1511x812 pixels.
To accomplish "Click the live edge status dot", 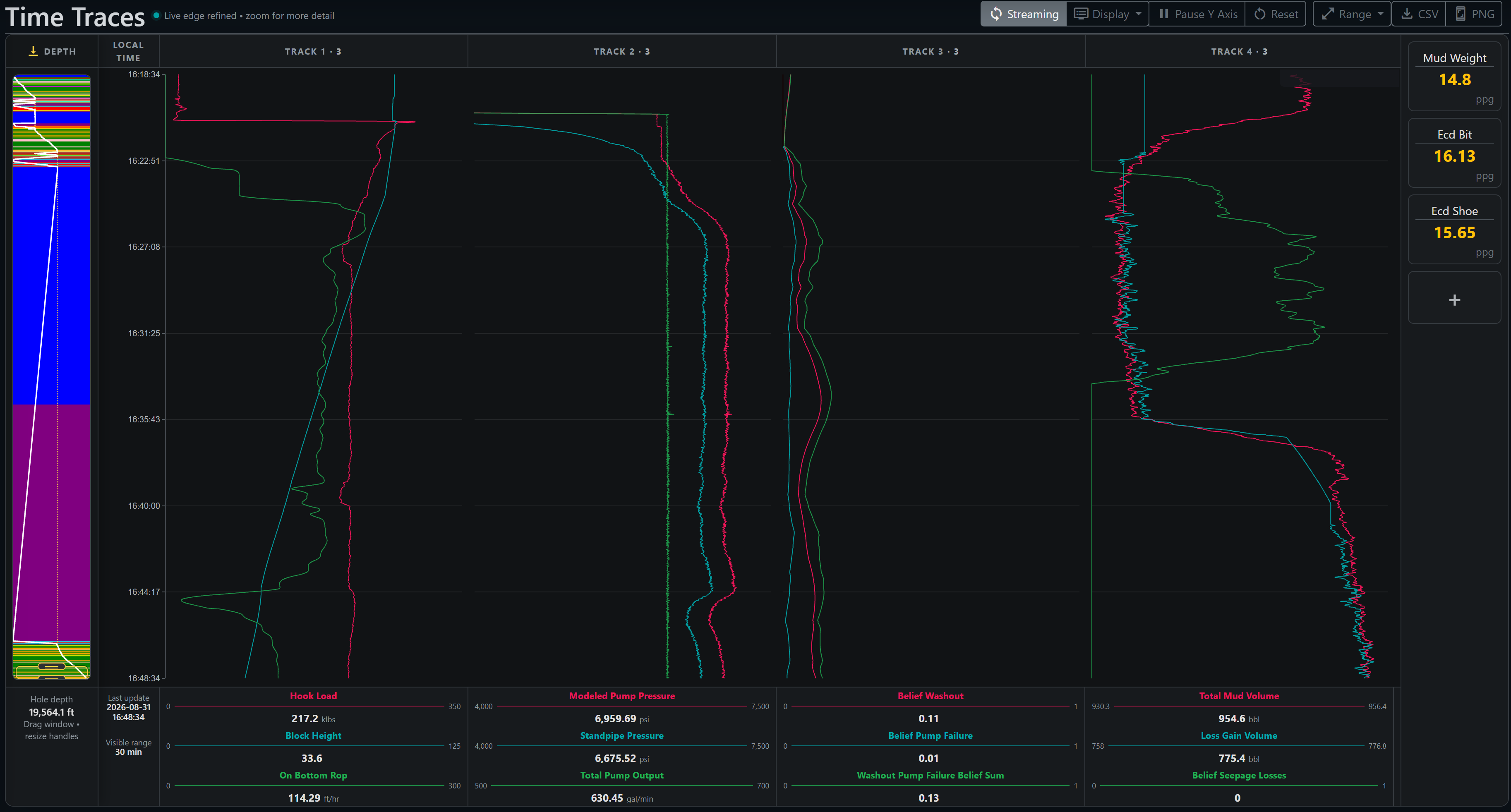I will click(x=156, y=15).
